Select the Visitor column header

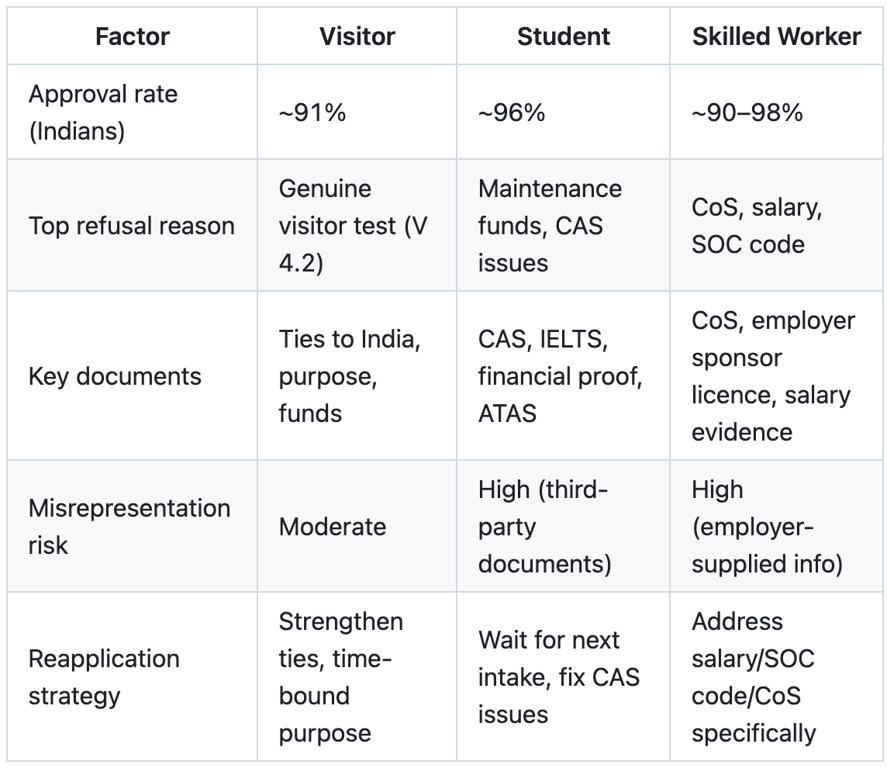pyautogui.click(x=357, y=36)
